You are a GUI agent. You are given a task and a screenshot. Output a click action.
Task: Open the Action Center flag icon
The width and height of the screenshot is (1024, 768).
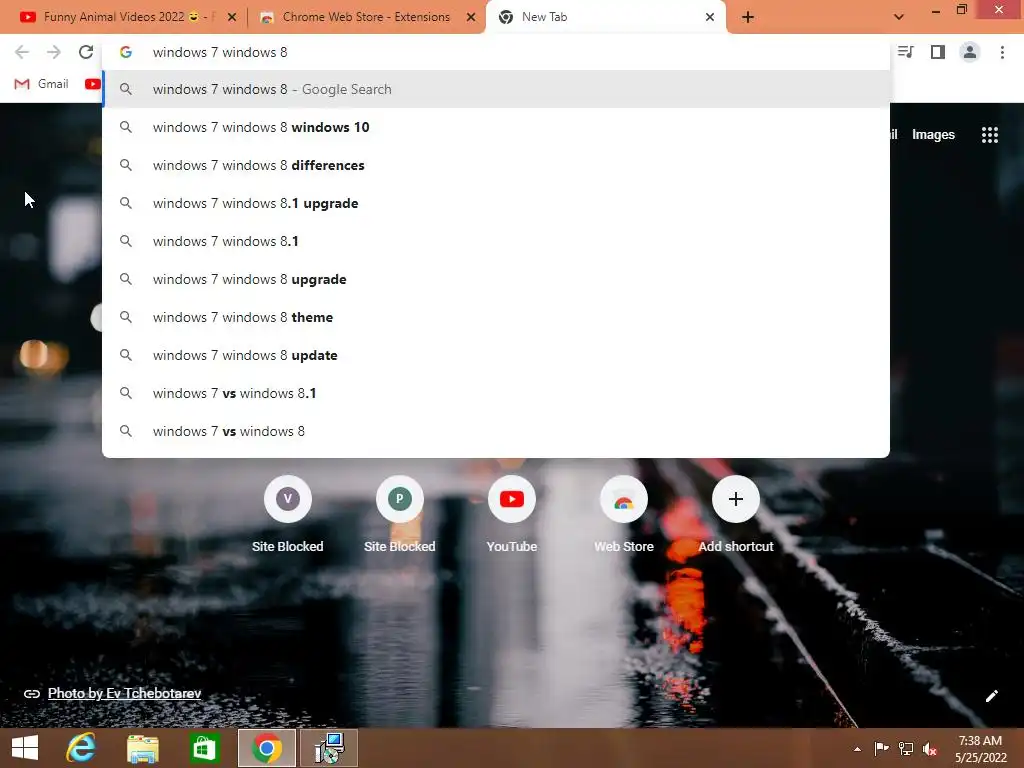(x=881, y=749)
